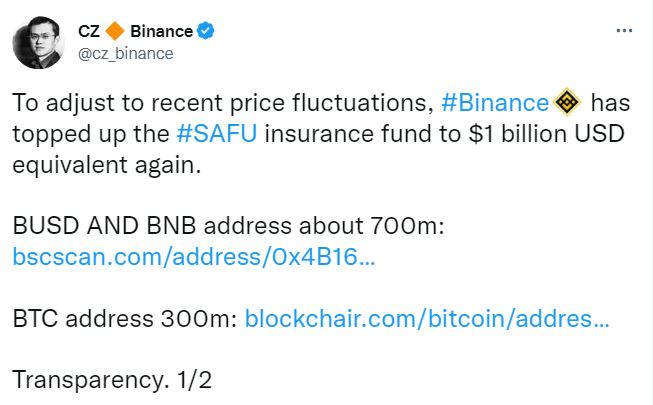
Task: Open the tweet's three-dot more menu
Action: 623,31
